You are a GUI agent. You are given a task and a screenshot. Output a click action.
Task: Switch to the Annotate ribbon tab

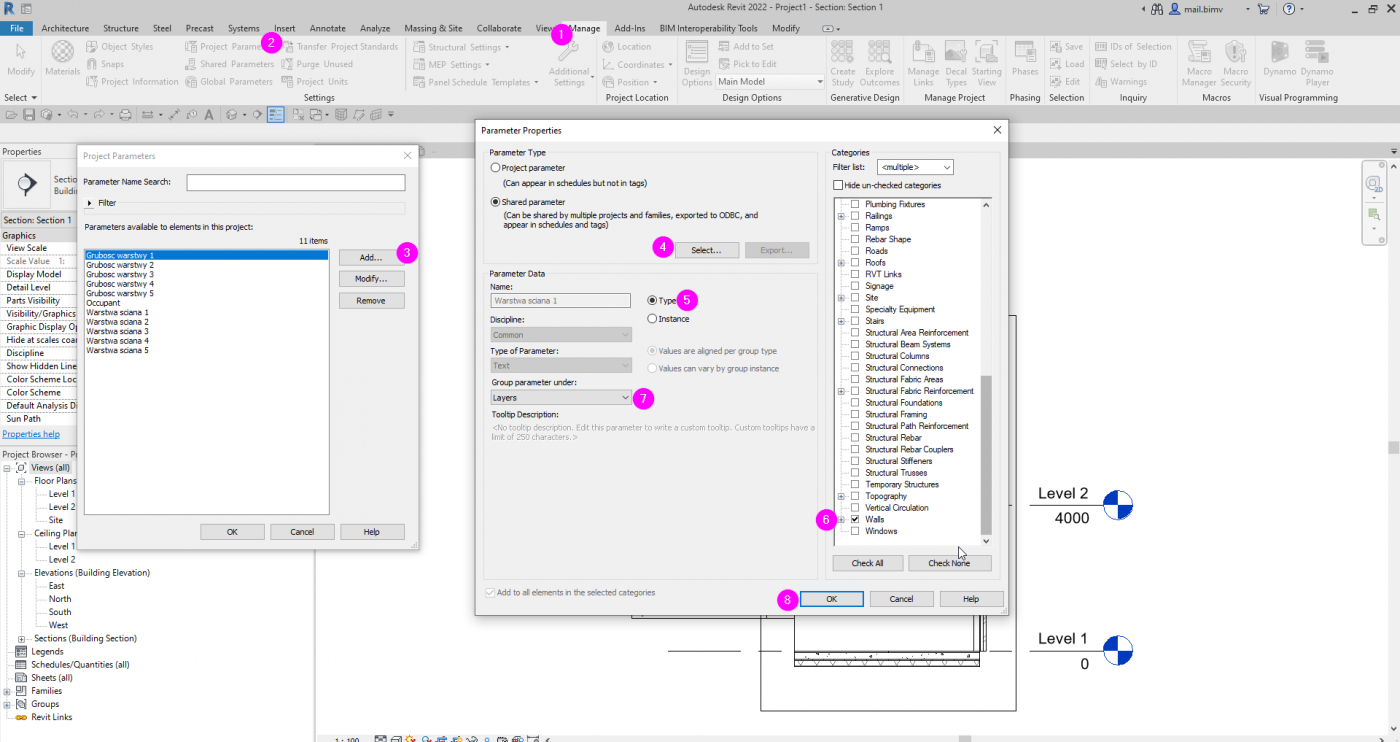(328, 29)
